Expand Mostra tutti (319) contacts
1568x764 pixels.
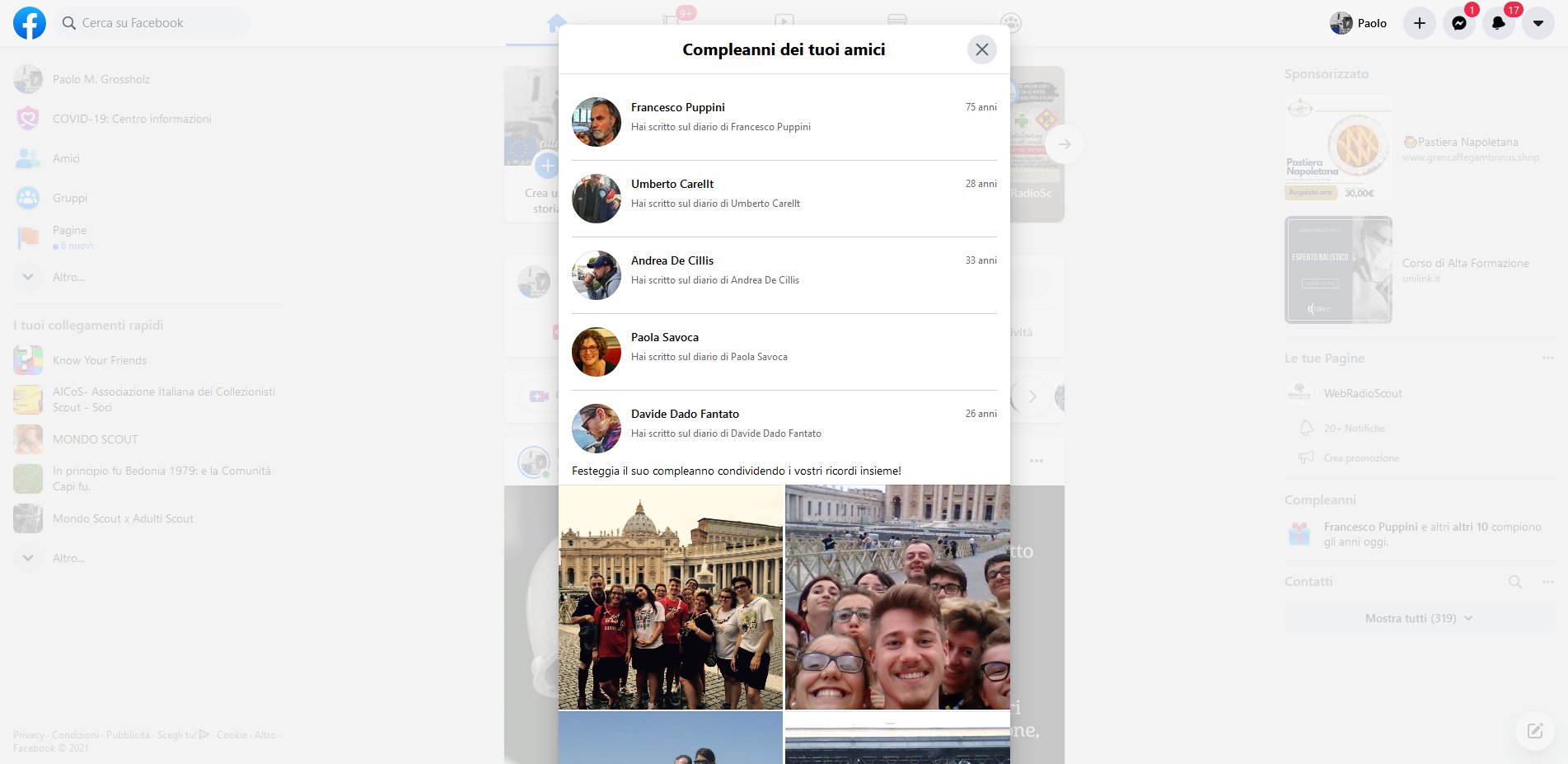[1419, 618]
